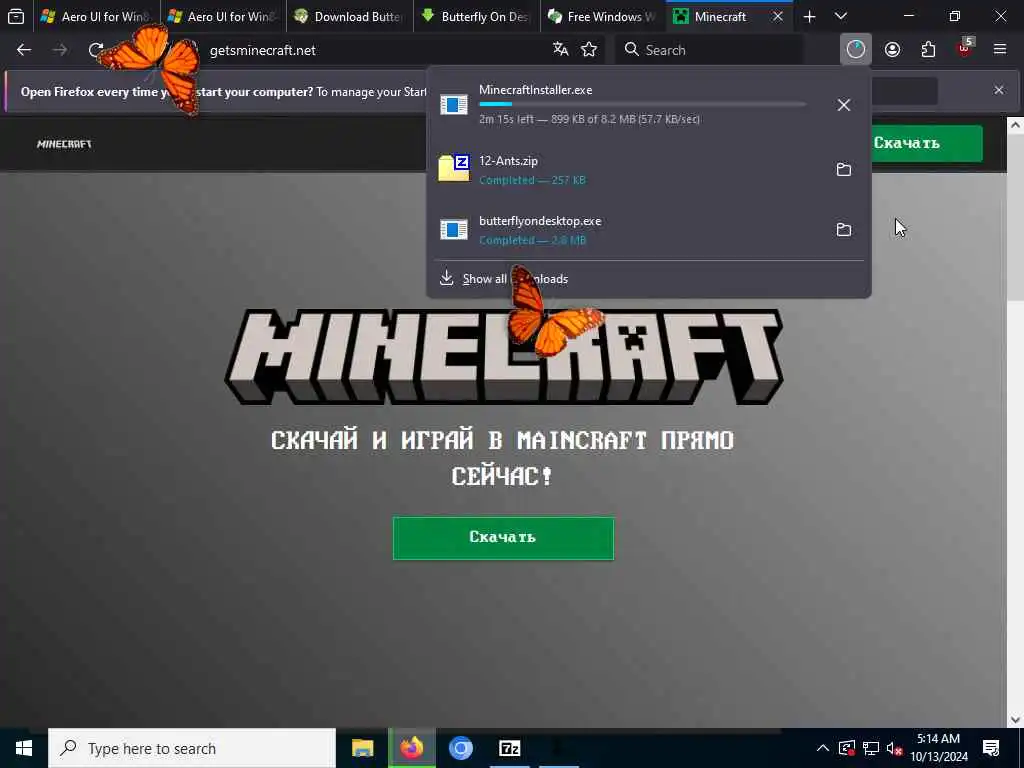
Task: Click Show all downloads link
Action: click(515, 279)
